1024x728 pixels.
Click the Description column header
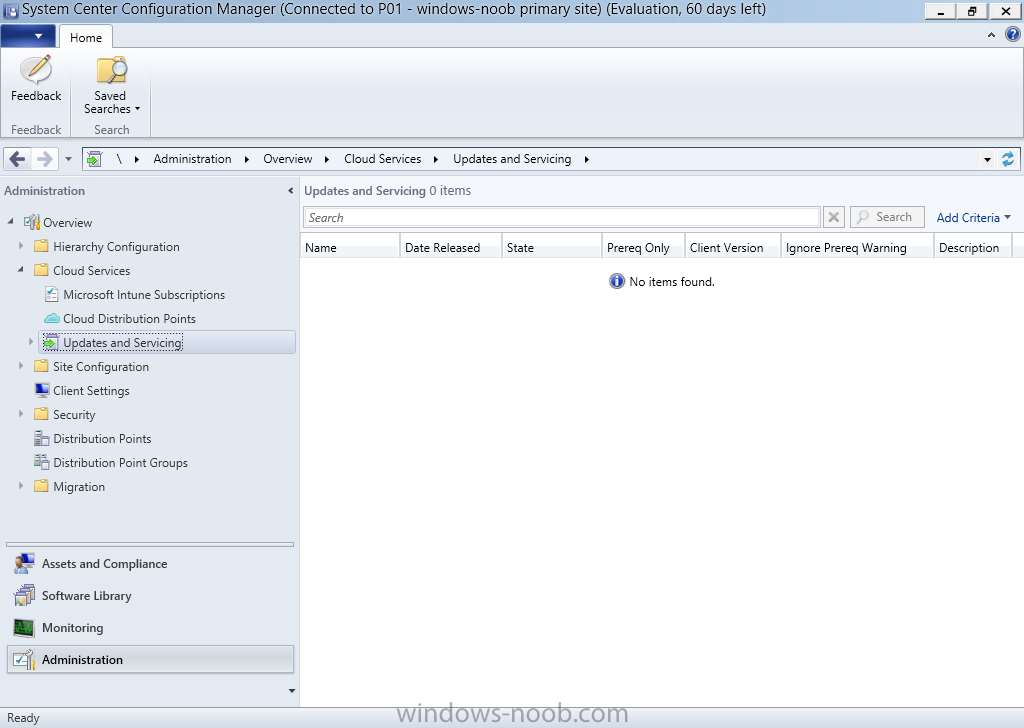click(x=973, y=247)
